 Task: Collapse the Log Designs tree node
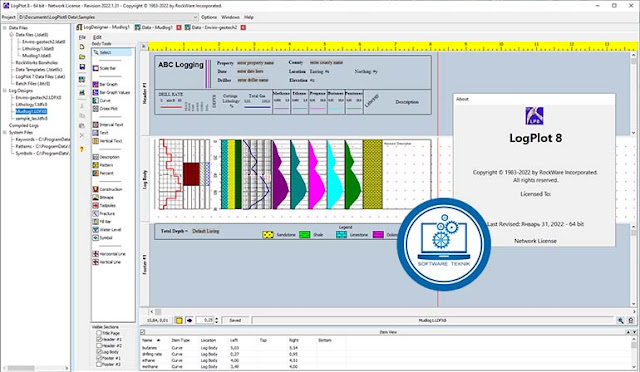coord(5,91)
